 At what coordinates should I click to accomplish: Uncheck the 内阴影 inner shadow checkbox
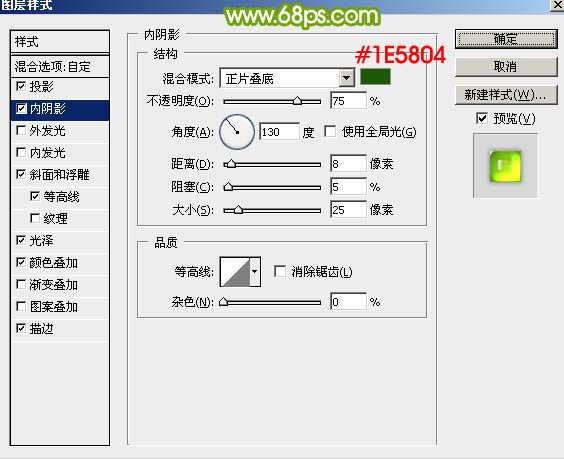point(21,108)
